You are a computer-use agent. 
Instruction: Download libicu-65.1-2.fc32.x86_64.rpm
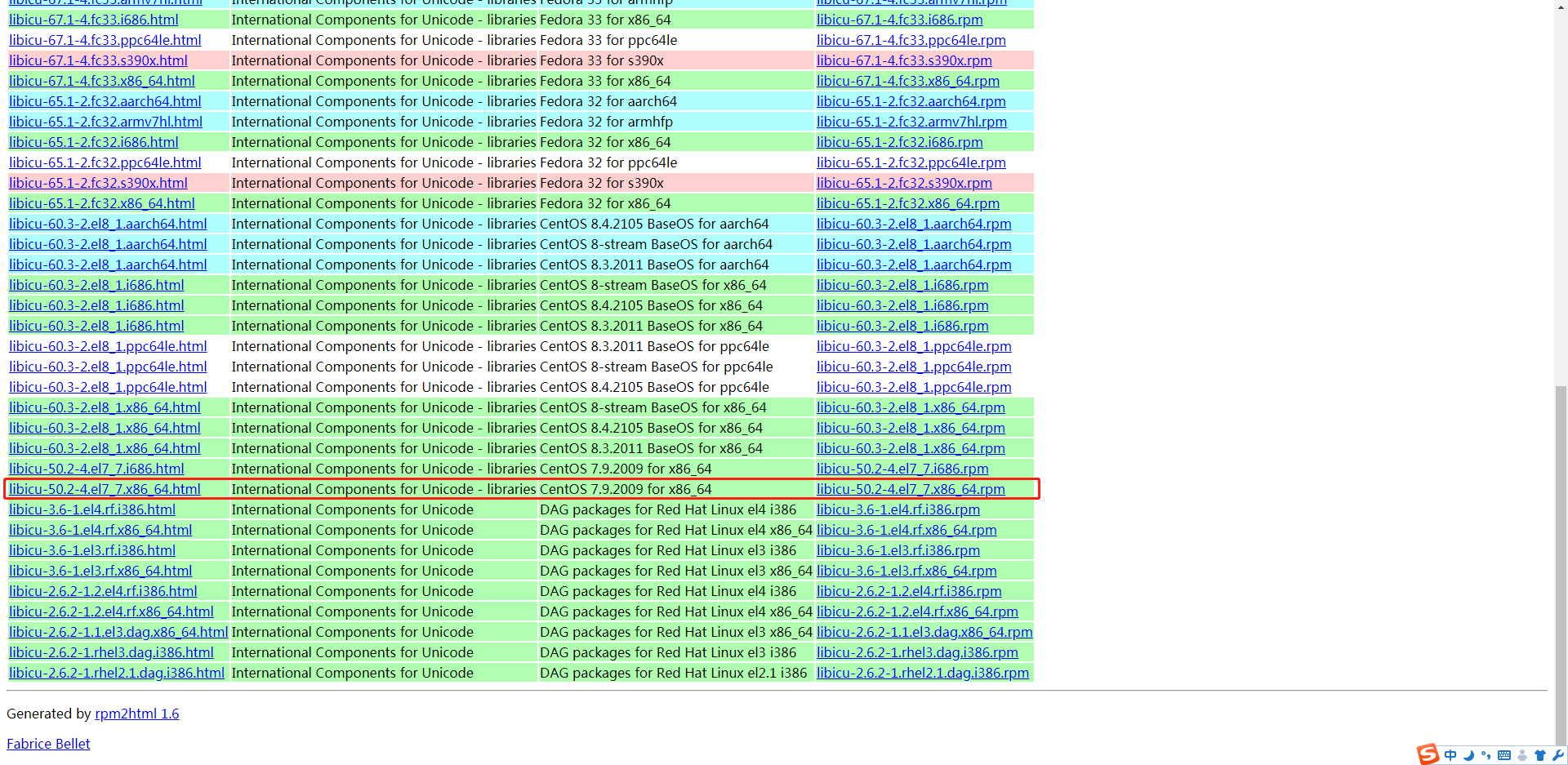tap(908, 203)
